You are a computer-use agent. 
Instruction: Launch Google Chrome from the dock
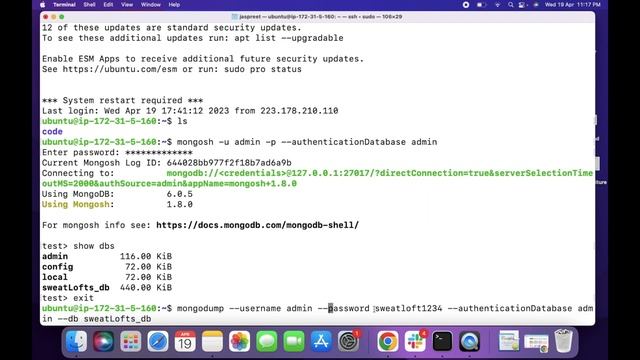pos(388,341)
